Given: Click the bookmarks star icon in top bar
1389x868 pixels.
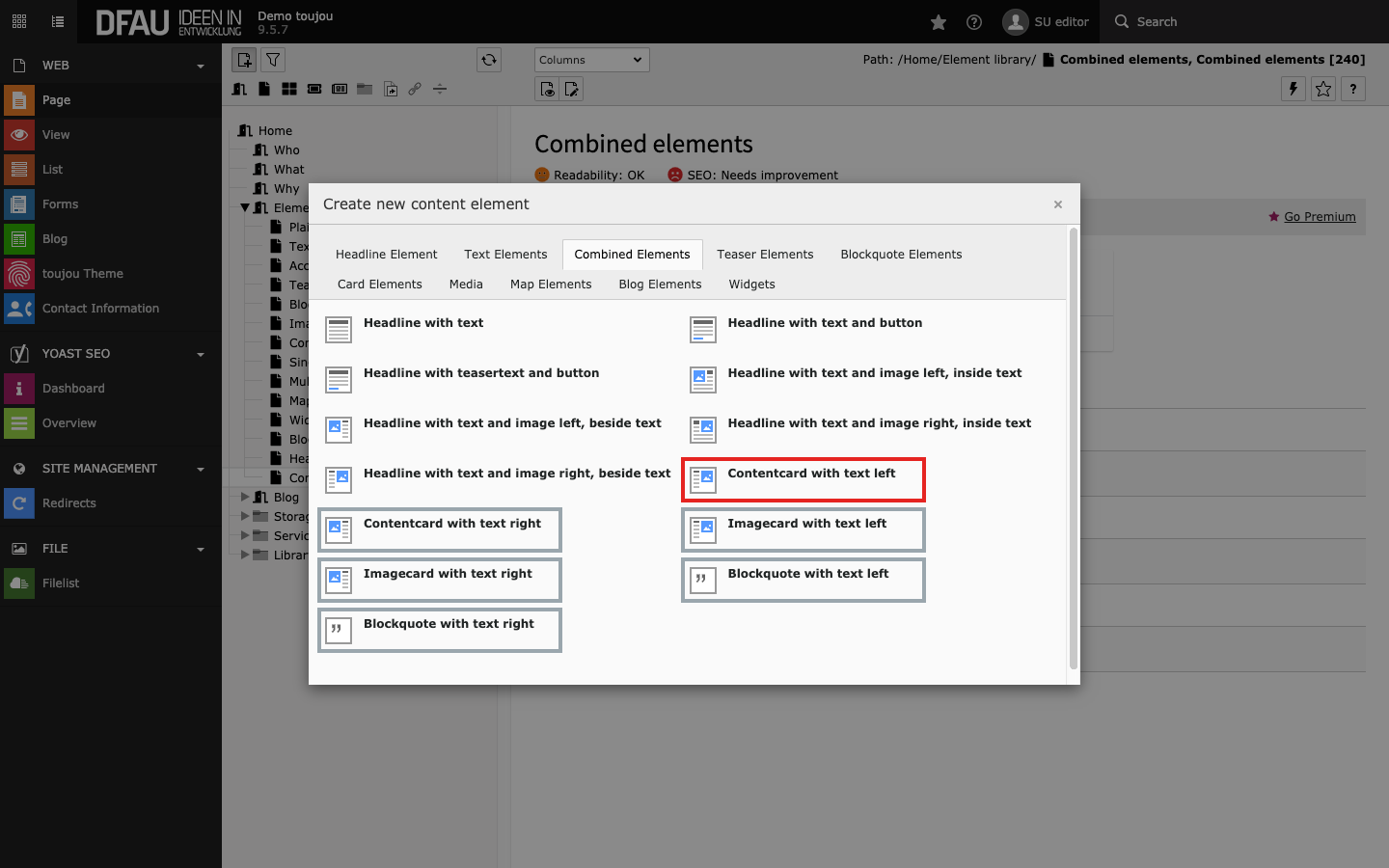Looking at the screenshot, I should pyautogui.click(x=938, y=22).
